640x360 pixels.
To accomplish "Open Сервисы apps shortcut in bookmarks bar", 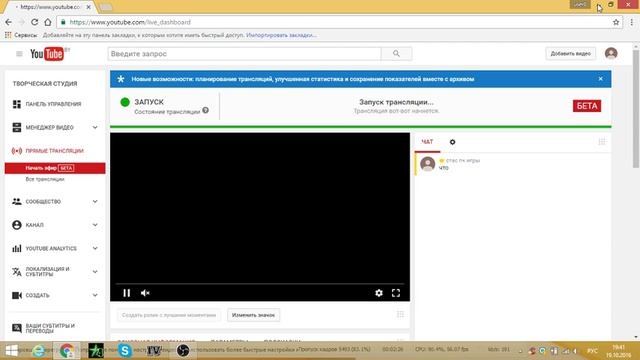I will click(21, 35).
